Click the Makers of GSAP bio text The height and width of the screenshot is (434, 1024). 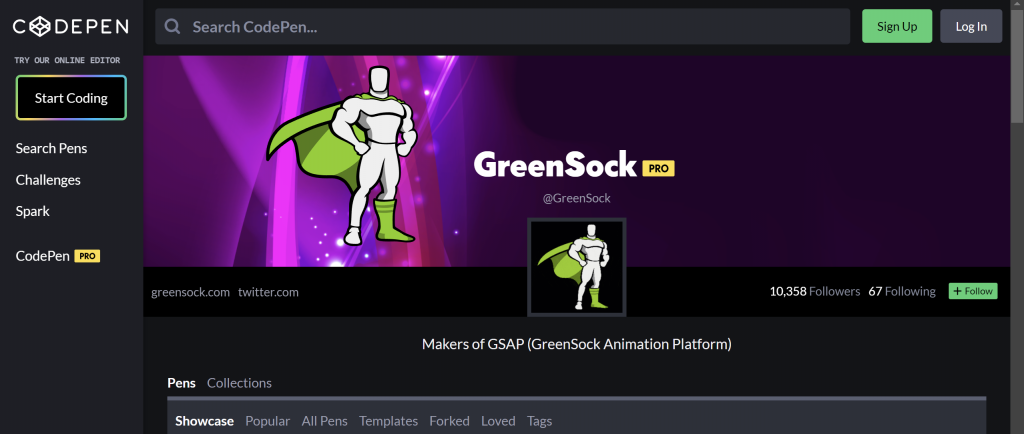[577, 344]
